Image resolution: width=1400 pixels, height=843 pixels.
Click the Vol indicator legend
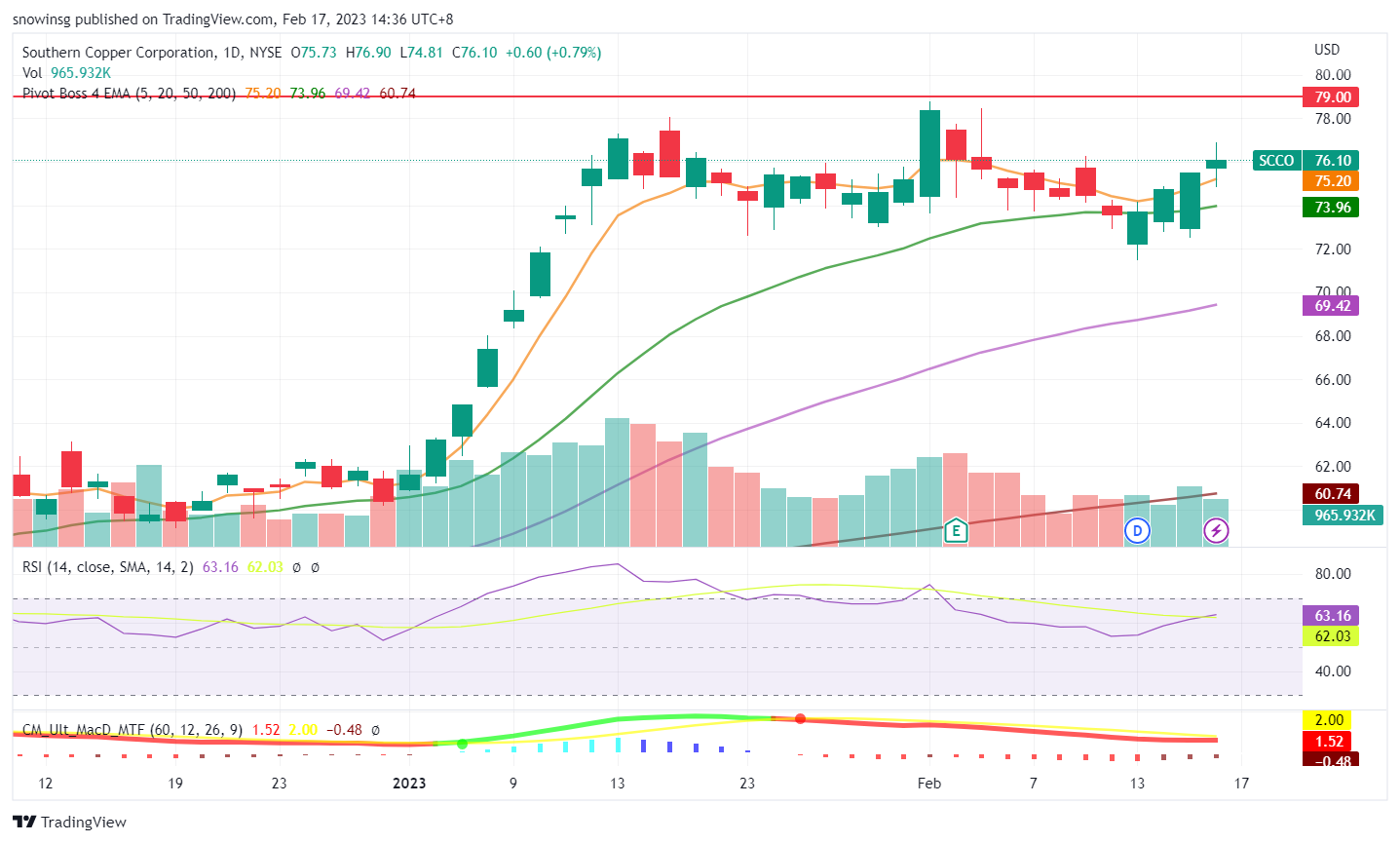point(32,73)
